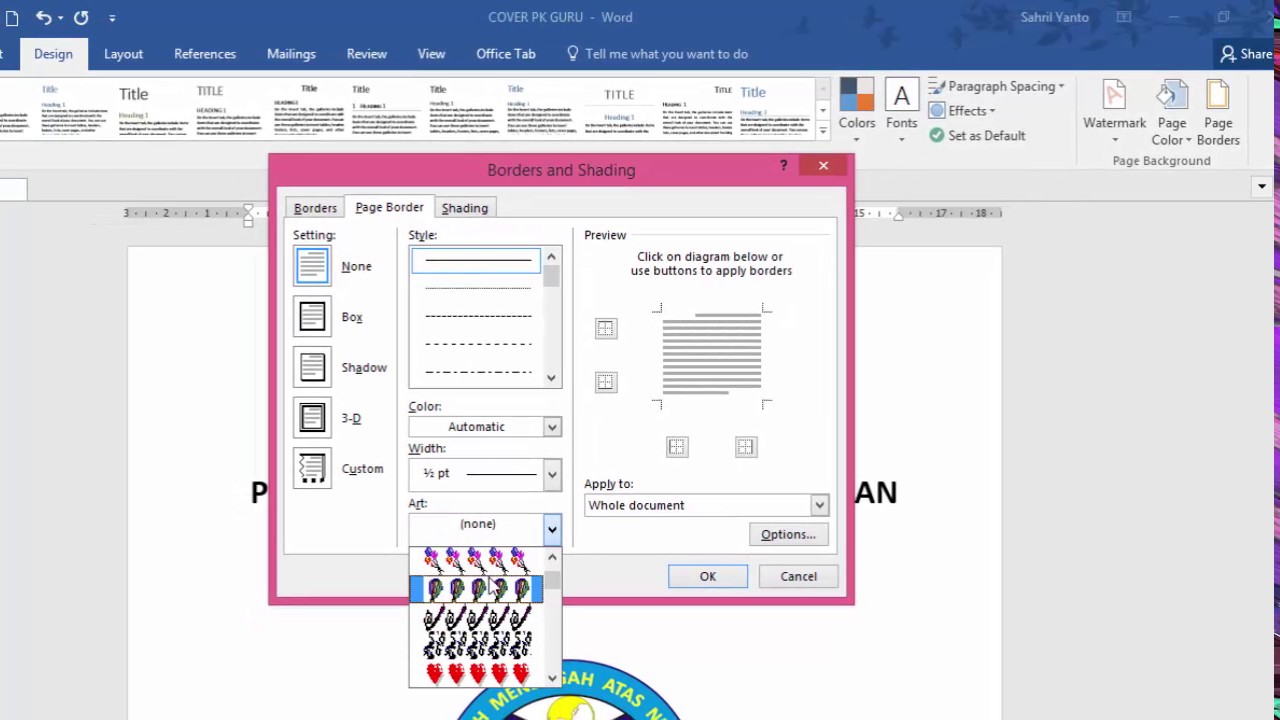Click Set as Default checkmark icon
Image resolution: width=1280 pixels, height=720 pixels.
(937, 135)
